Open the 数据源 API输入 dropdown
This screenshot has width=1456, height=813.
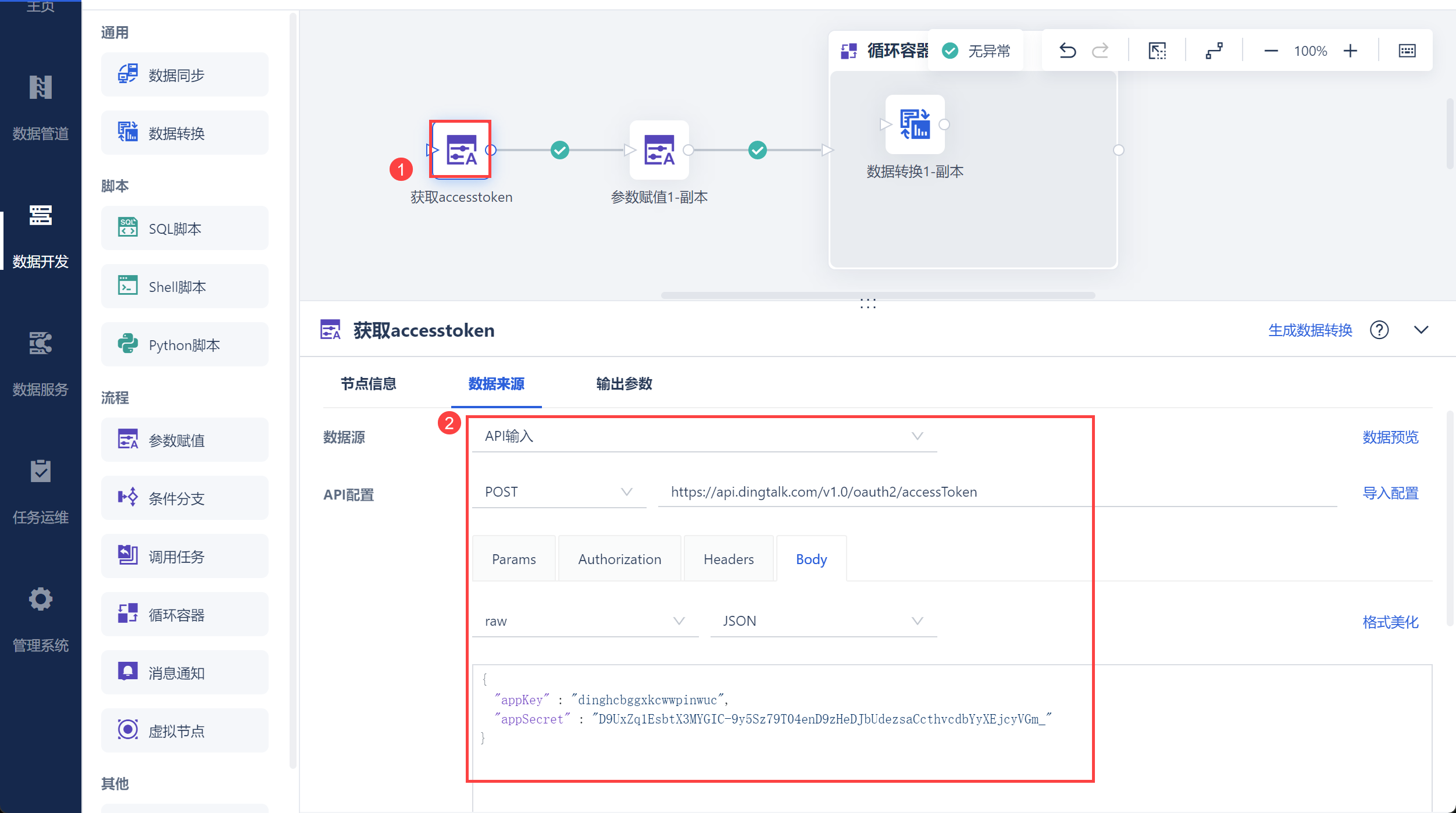[x=704, y=436]
